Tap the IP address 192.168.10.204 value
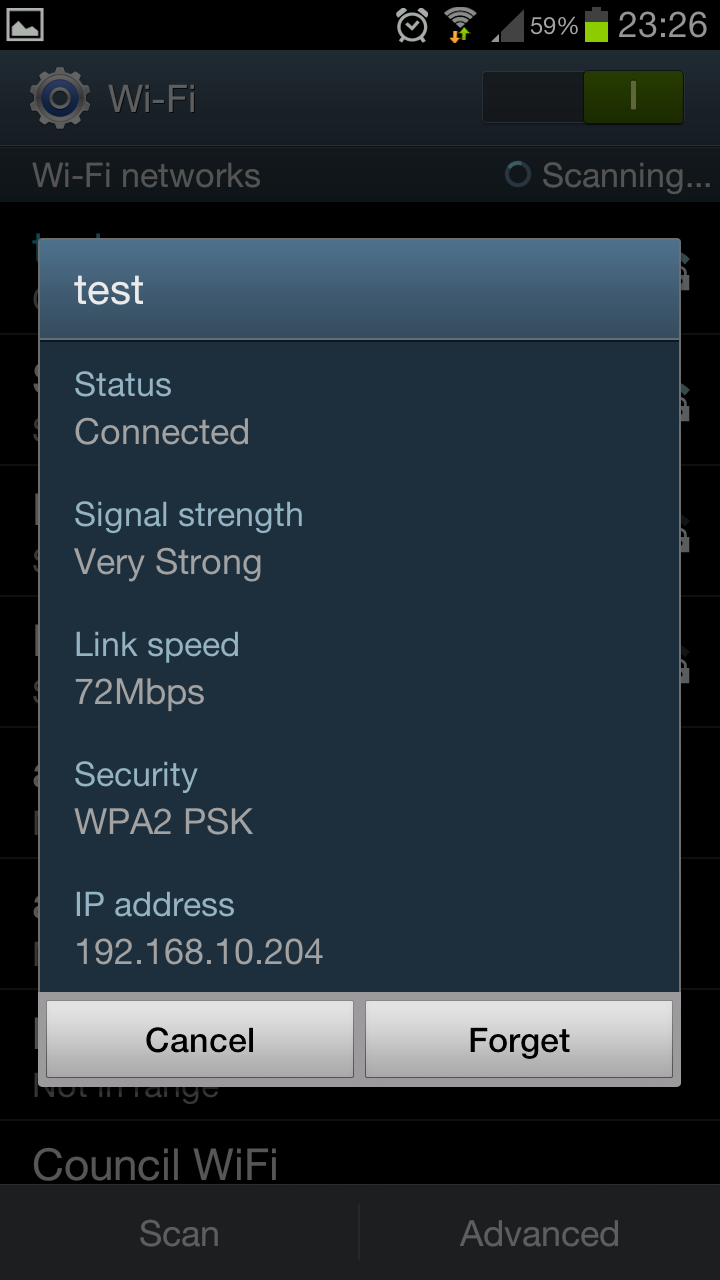The image size is (720, 1280). tap(198, 952)
